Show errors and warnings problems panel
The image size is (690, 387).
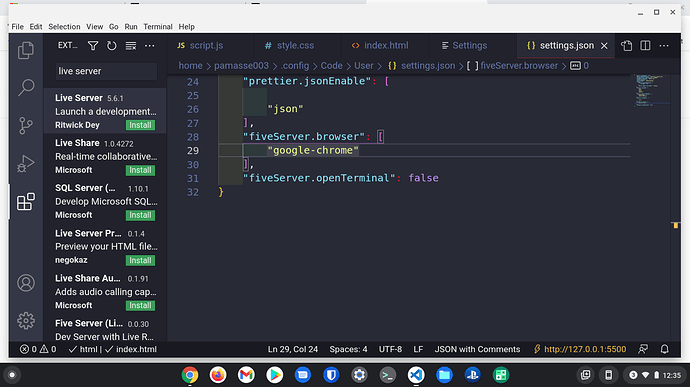tap(38, 349)
